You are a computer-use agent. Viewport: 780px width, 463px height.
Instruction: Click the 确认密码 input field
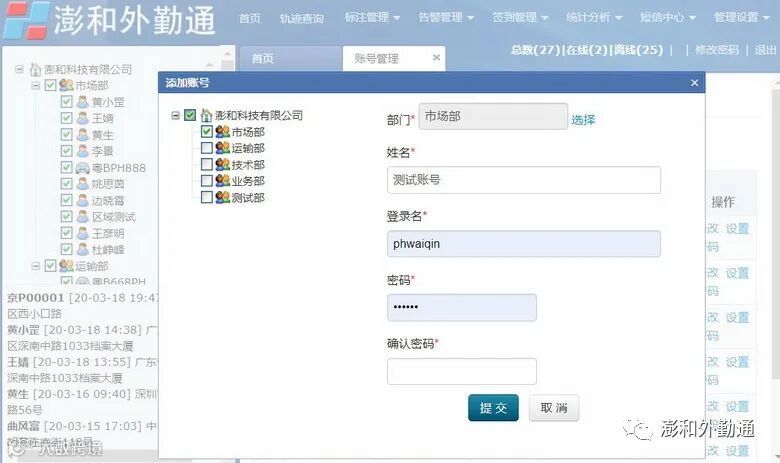pyautogui.click(x=462, y=371)
